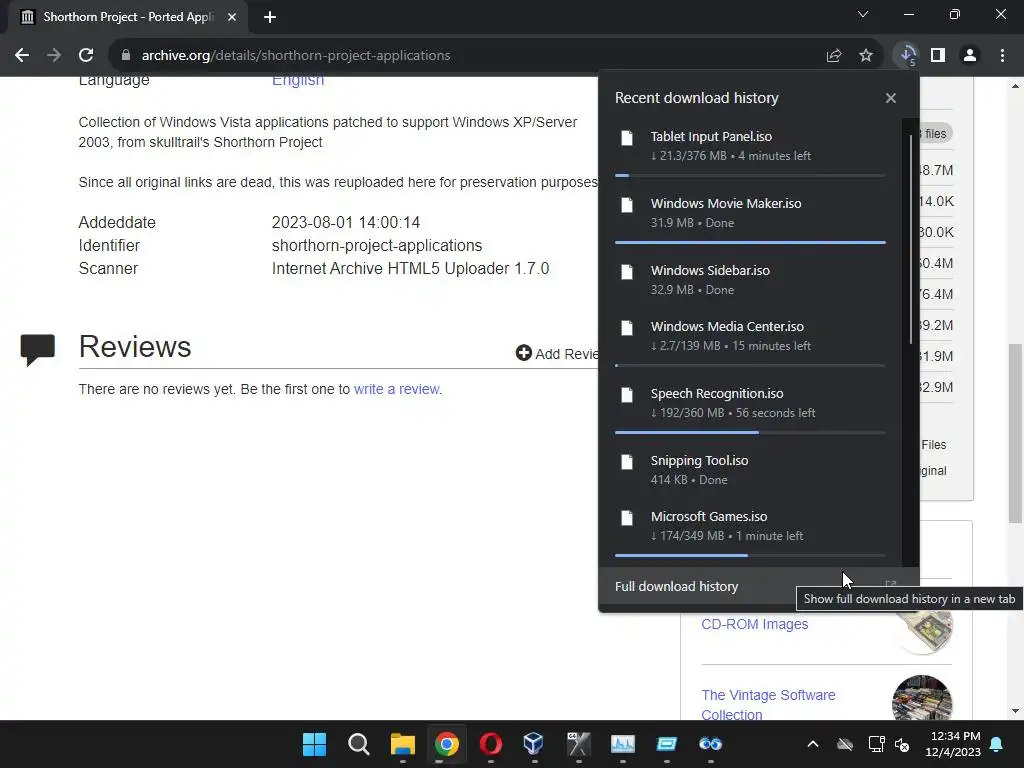The image size is (1024, 768).
Task: Click the Addeddate value 2023-08-01 14:00:14
Action: click(x=345, y=223)
